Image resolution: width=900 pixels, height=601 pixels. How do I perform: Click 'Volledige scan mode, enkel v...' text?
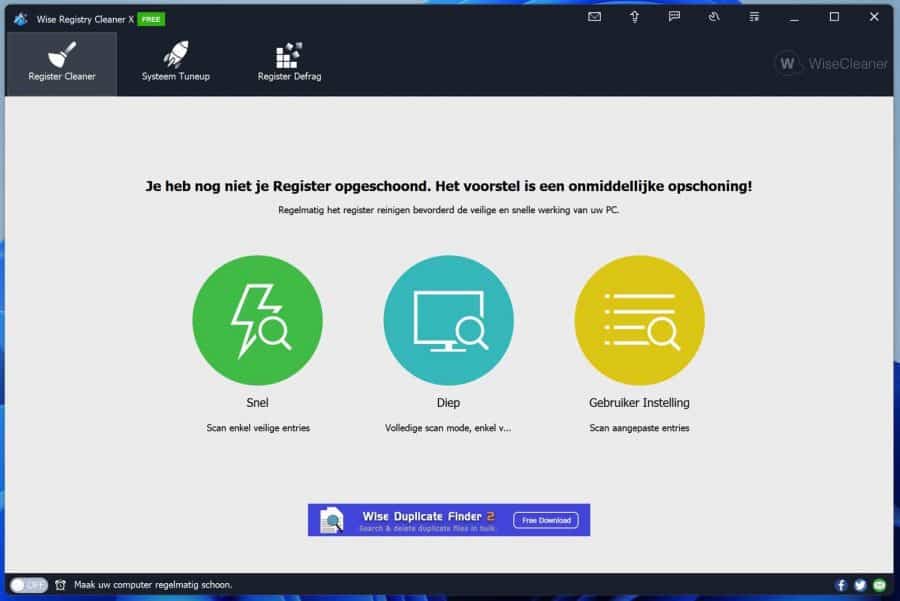pos(448,428)
